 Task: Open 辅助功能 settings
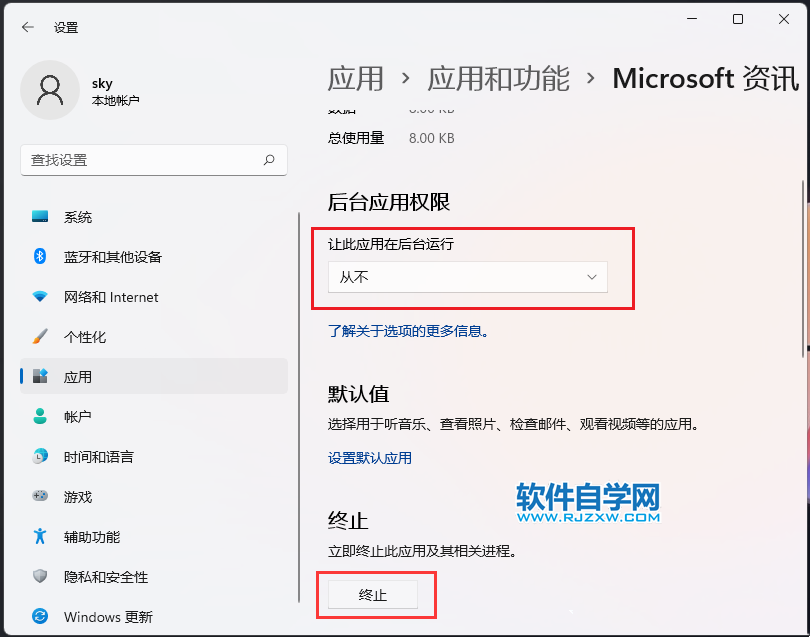[x=91, y=537]
